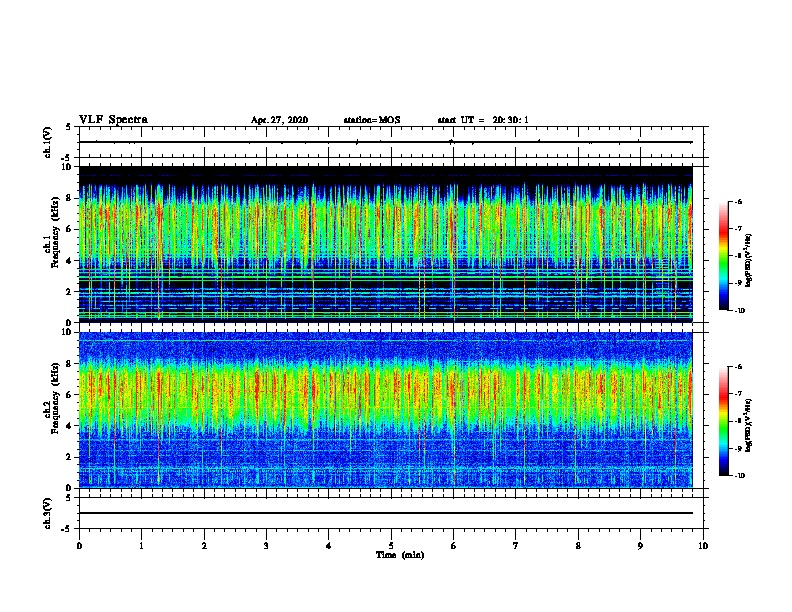Click the ch.1(V) waveform axis label
Viewport: 792px width, 612px height.
[x=47, y=142]
